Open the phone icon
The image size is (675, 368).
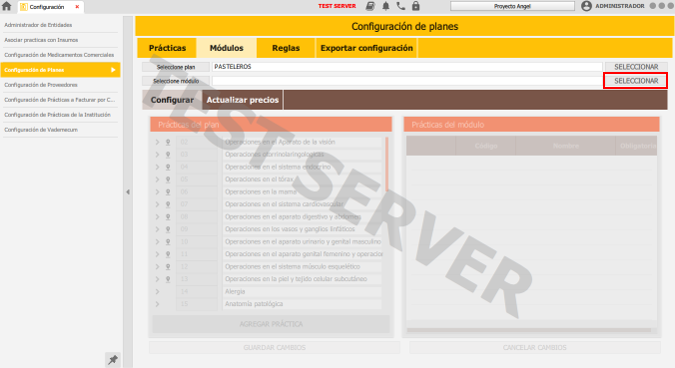pyautogui.click(x=401, y=6)
